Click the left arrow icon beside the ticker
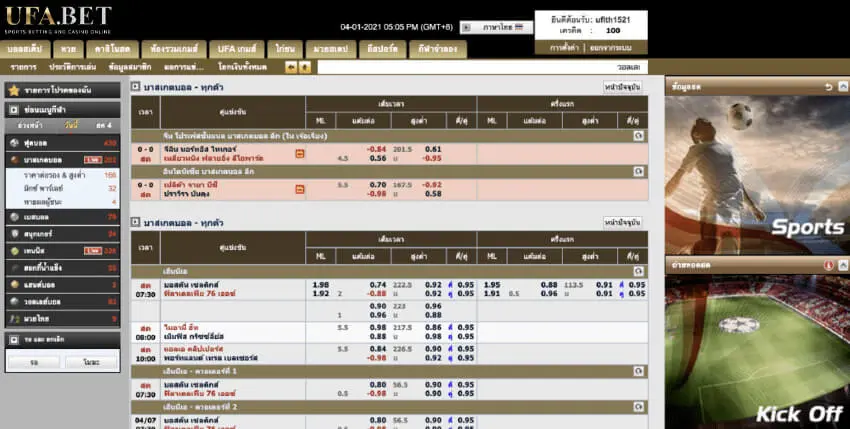 pyautogui.click(x=291, y=67)
